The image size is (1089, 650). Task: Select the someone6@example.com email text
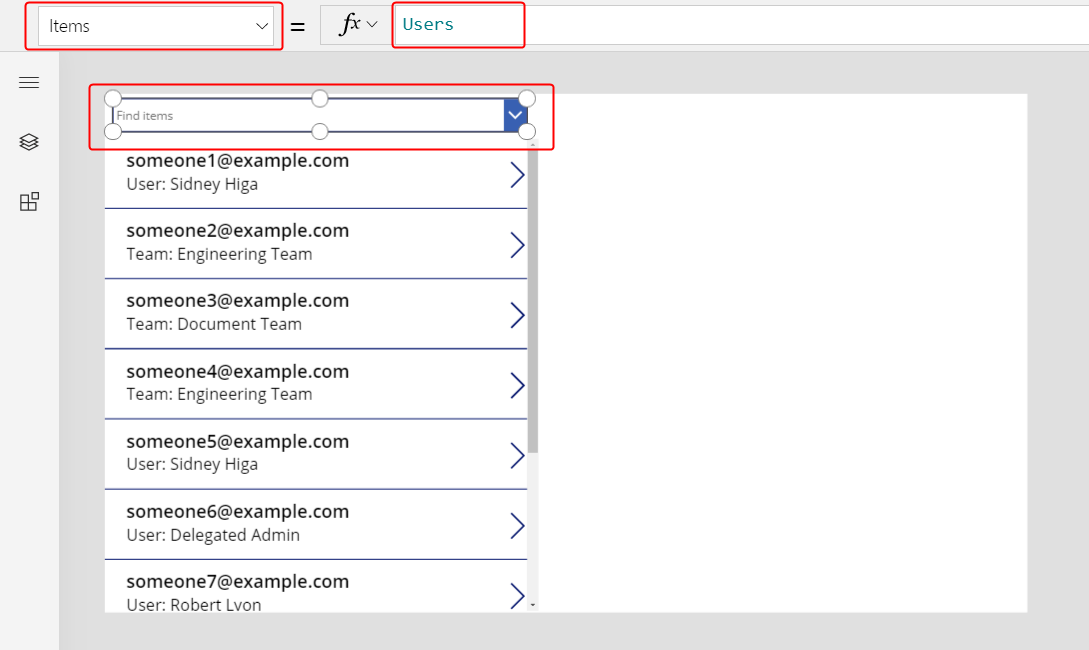(238, 512)
